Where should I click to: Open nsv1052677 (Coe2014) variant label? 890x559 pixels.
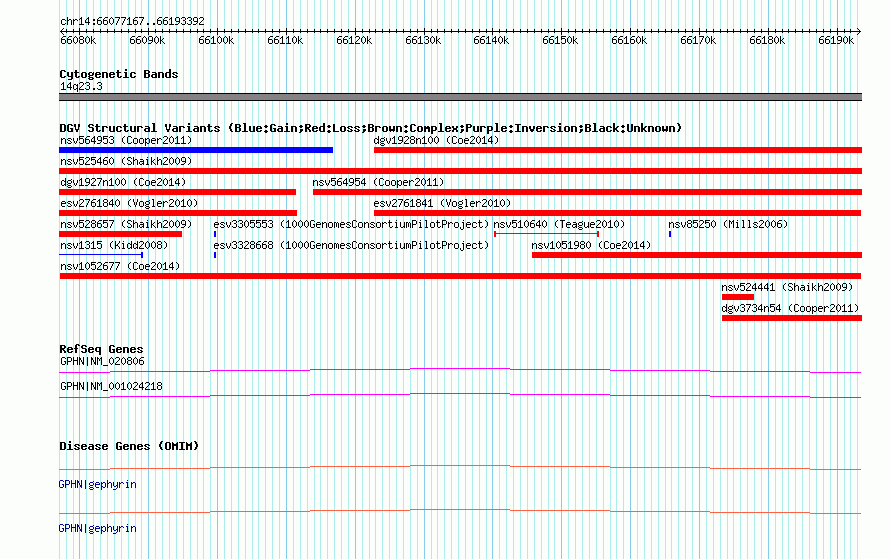120,266
